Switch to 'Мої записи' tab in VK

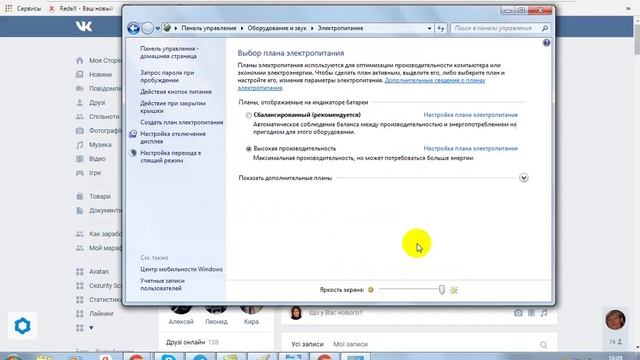[351, 344]
